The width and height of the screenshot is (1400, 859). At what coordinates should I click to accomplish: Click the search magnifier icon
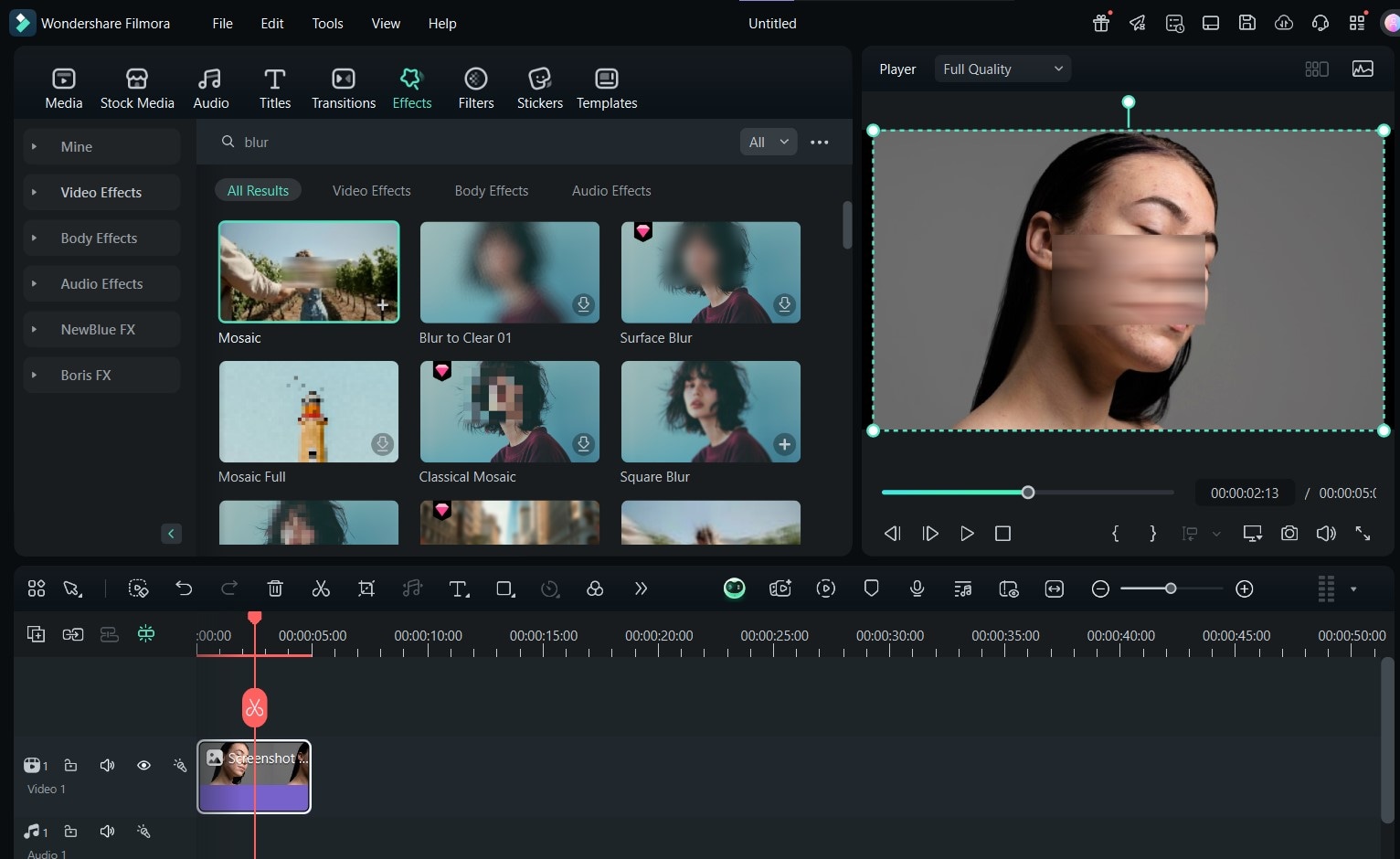[x=228, y=142]
